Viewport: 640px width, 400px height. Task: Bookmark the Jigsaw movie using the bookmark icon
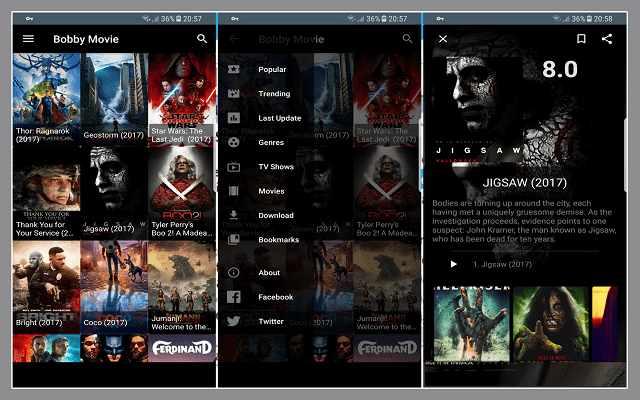pyautogui.click(x=581, y=39)
